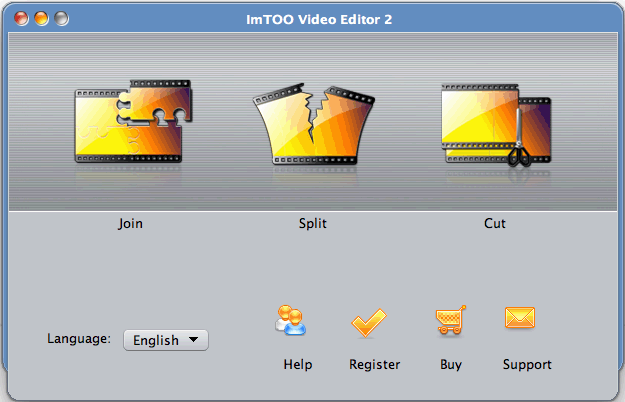
Task: Click the Help people icon
Action: (290, 320)
